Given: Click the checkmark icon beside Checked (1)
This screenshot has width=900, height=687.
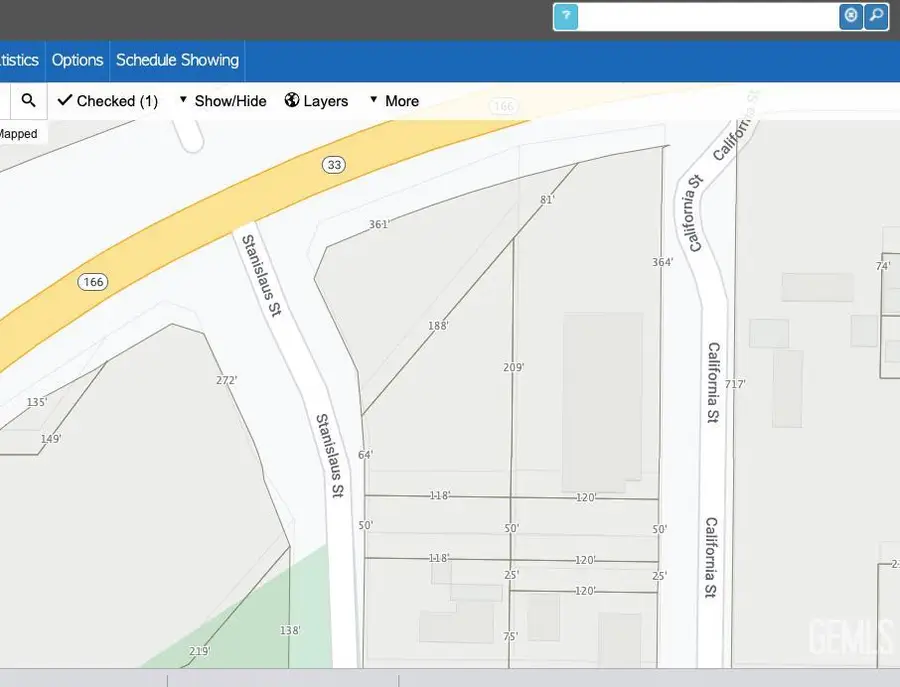Looking at the screenshot, I should point(65,100).
